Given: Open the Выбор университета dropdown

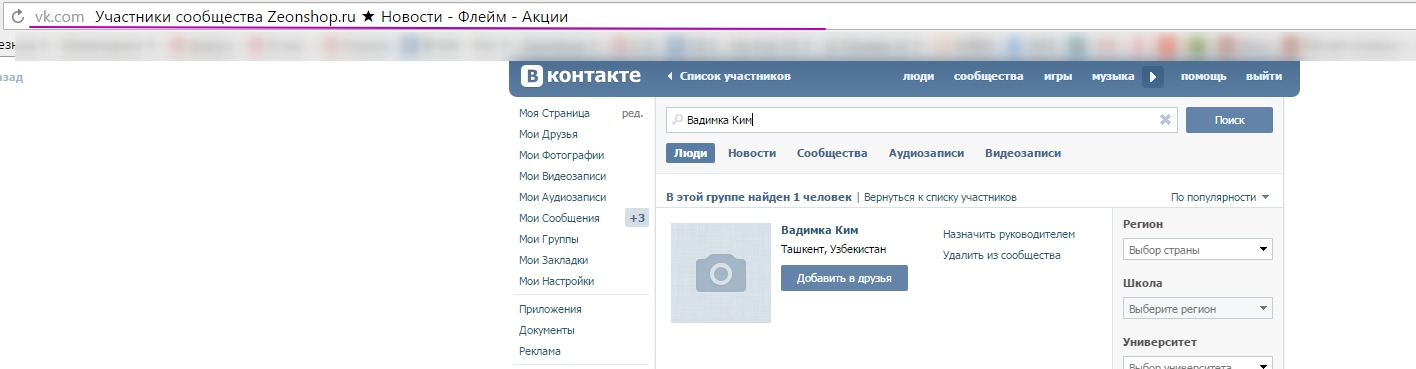Looking at the screenshot, I should pyautogui.click(x=1198, y=364).
